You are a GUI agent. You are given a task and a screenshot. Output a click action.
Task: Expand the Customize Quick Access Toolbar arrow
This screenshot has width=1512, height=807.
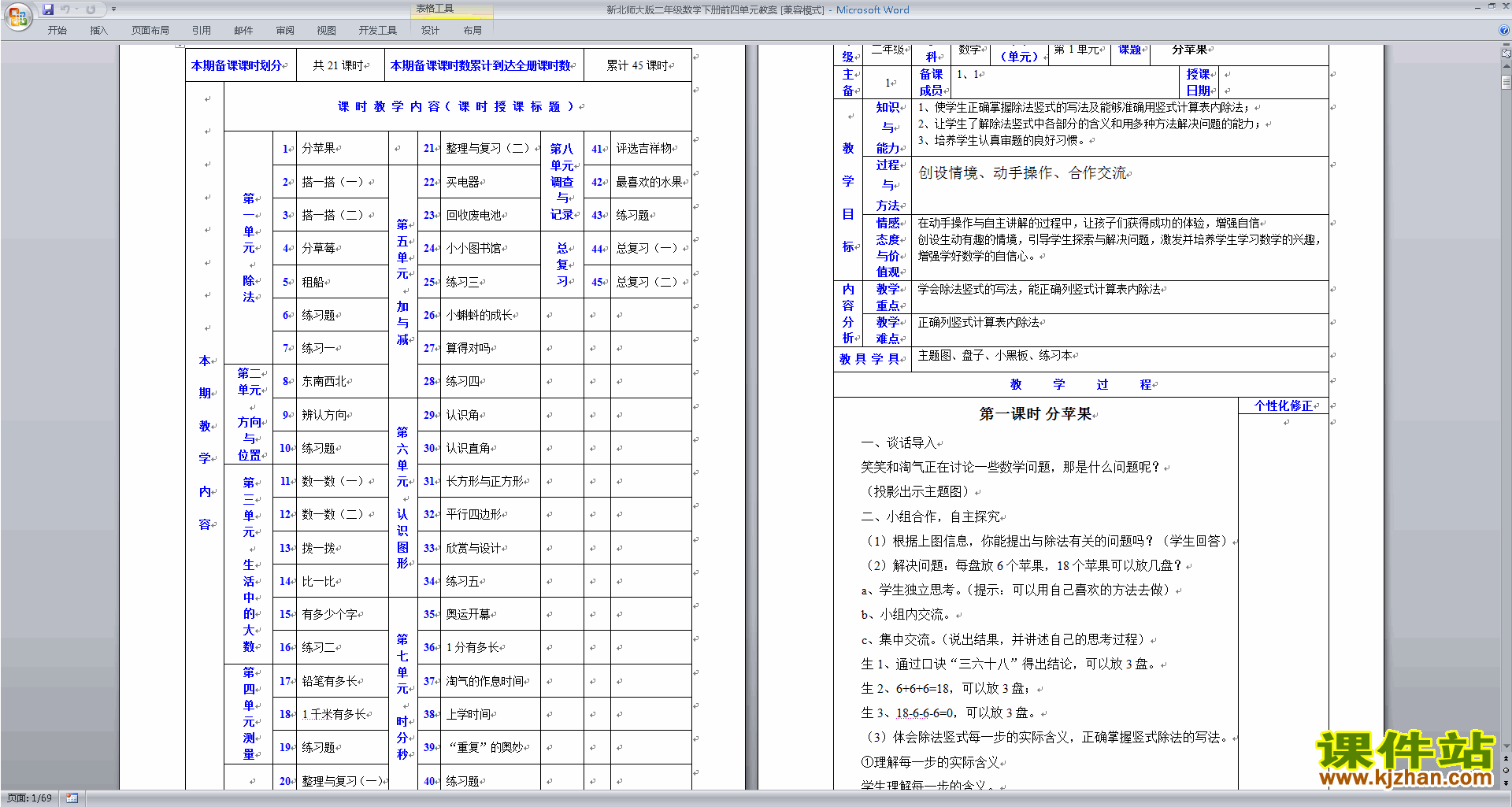pos(113,9)
